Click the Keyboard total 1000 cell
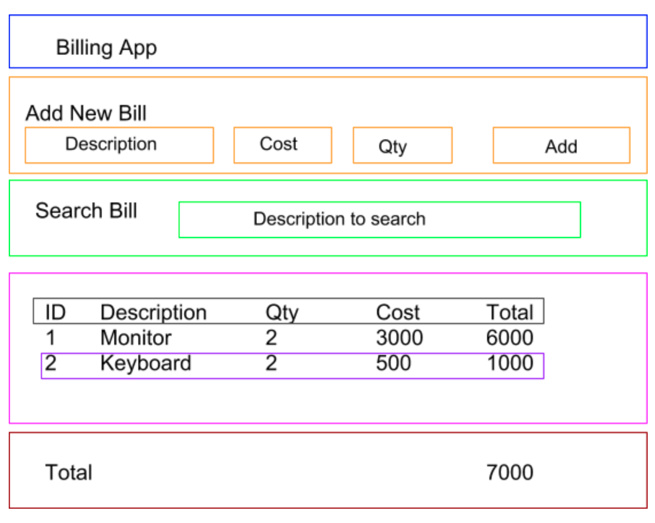The image size is (655, 523). pos(510,363)
